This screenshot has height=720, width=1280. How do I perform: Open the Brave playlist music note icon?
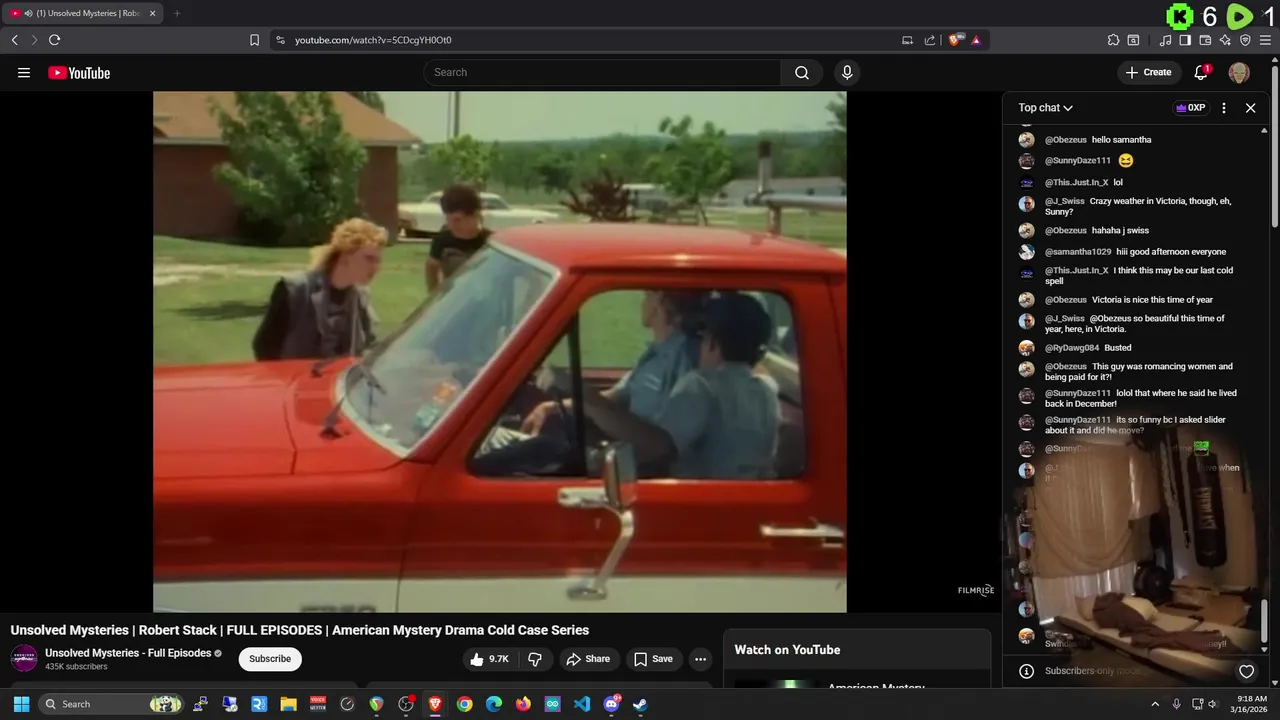pos(1166,40)
